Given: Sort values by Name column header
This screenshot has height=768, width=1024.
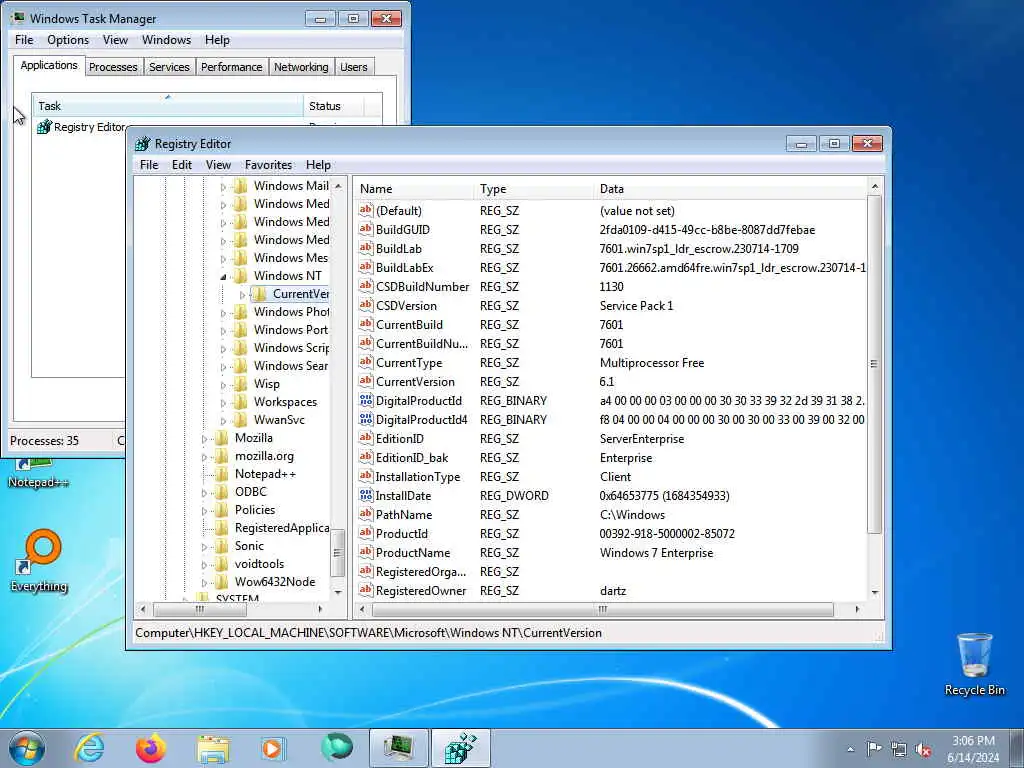Looking at the screenshot, I should point(414,189).
